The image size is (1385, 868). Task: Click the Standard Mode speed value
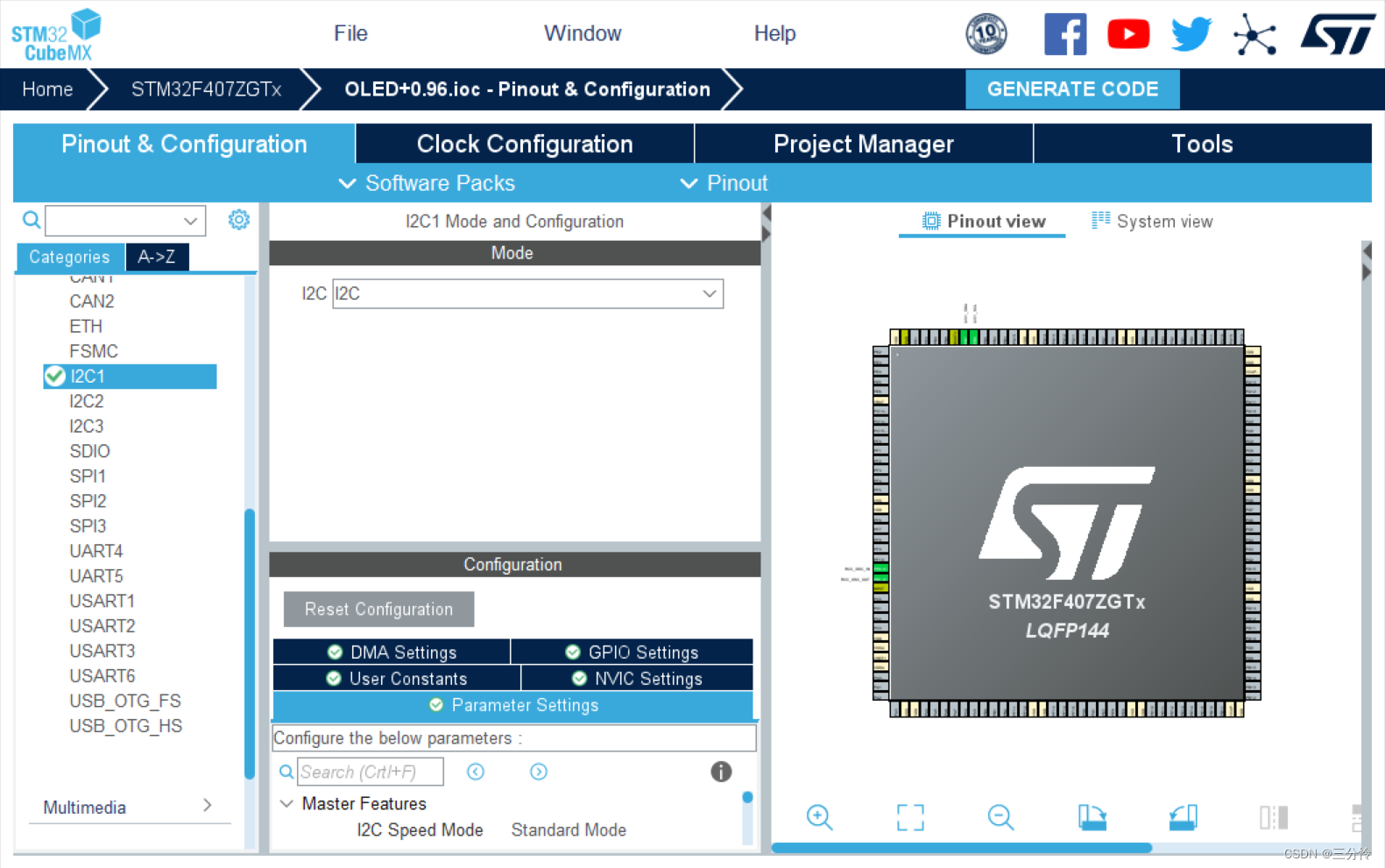click(x=569, y=829)
